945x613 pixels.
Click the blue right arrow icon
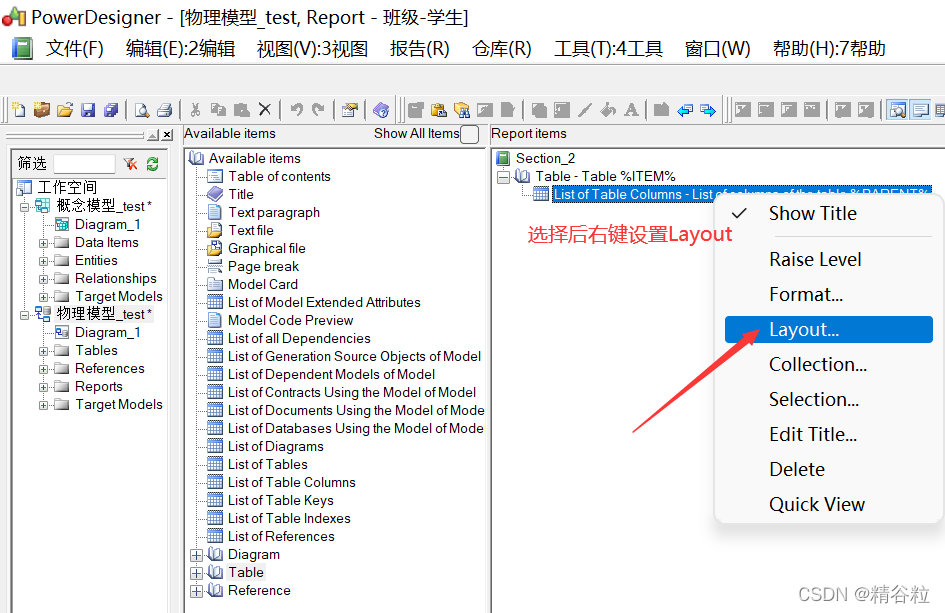pos(708,110)
